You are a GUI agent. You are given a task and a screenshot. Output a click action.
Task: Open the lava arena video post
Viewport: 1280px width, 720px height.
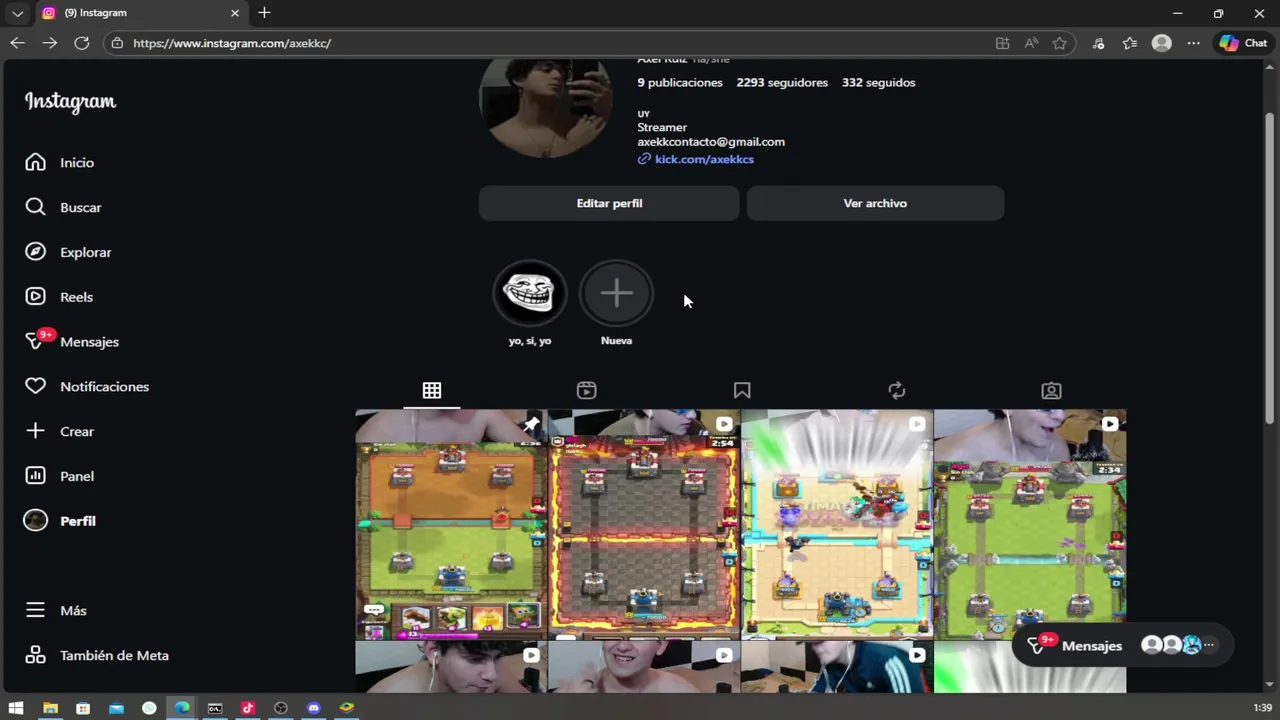(644, 524)
